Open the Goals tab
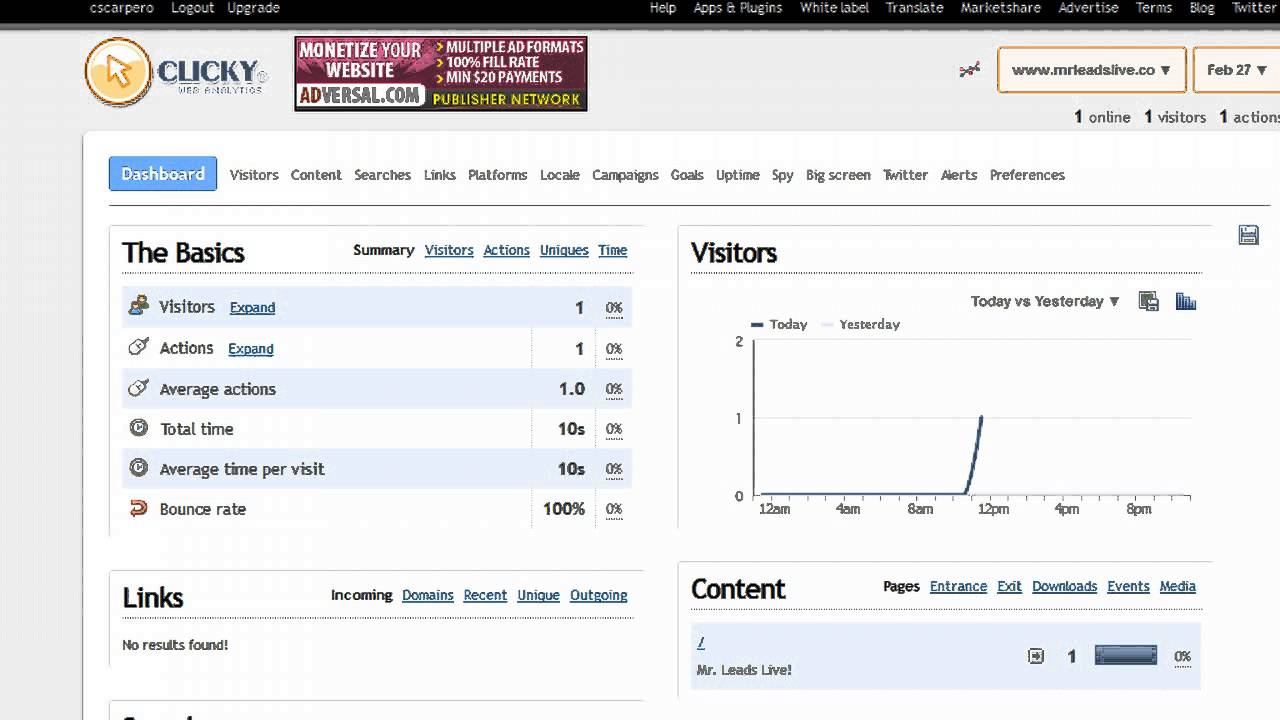The width and height of the screenshot is (1280, 720). pos(687,175)
